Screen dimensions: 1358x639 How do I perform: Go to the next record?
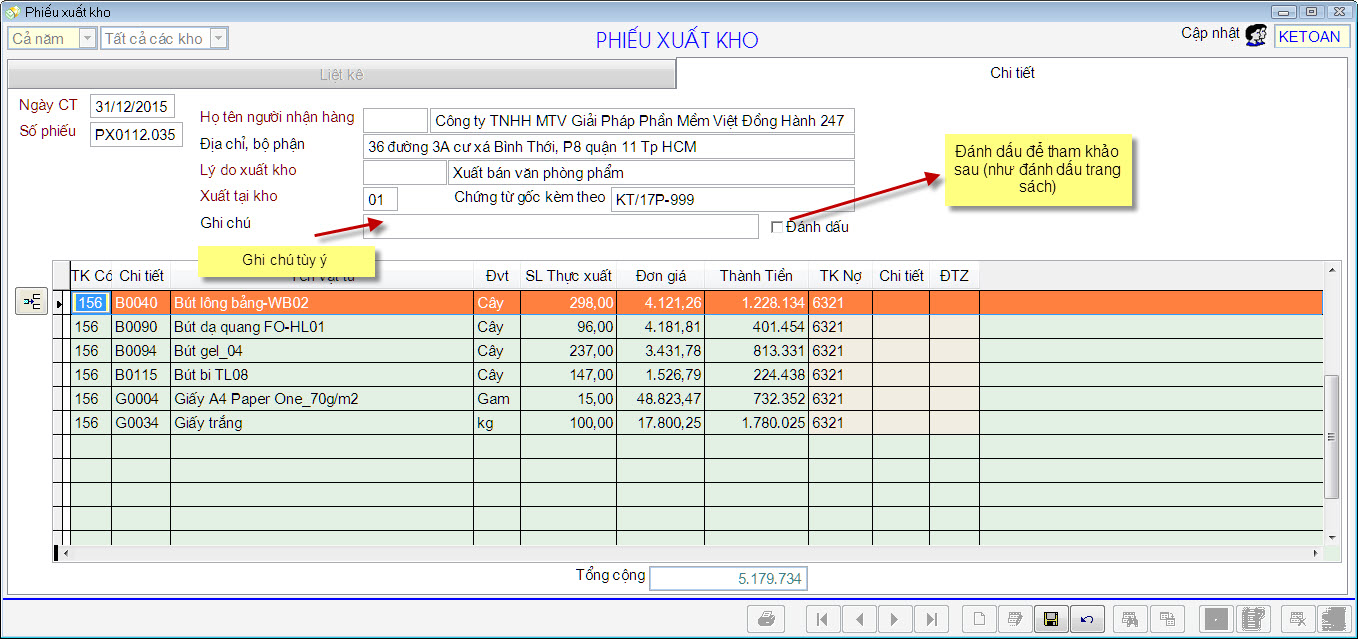(894, 619)
